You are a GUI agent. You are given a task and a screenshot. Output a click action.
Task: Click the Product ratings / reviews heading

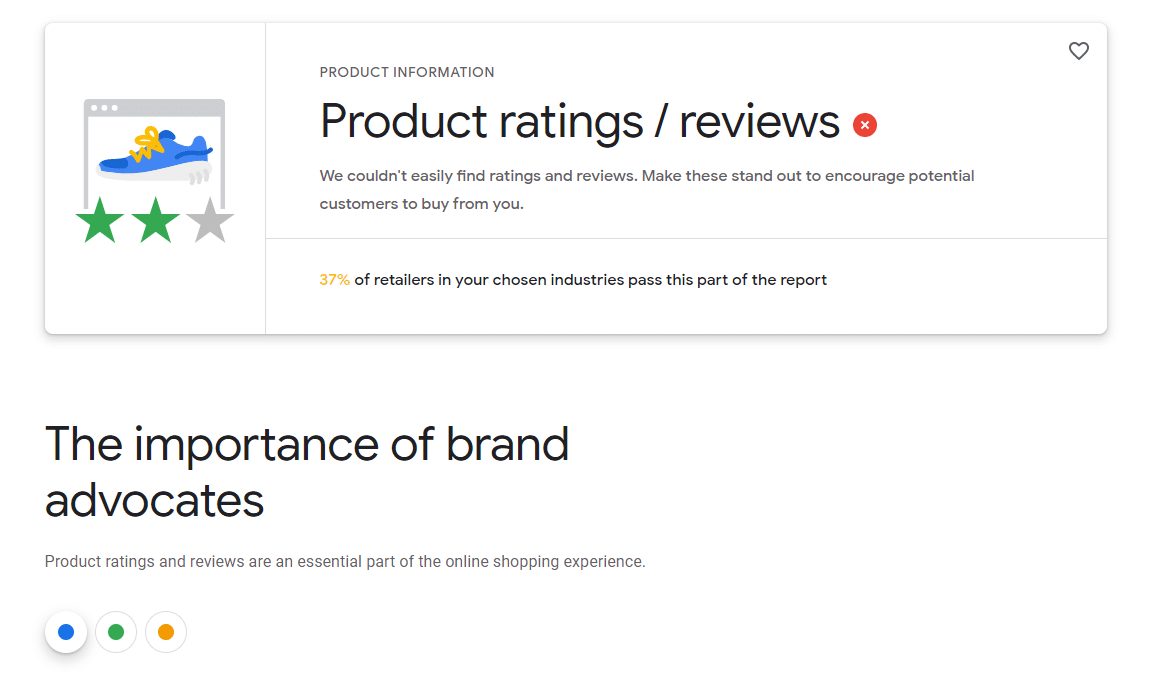coord(580,122)
